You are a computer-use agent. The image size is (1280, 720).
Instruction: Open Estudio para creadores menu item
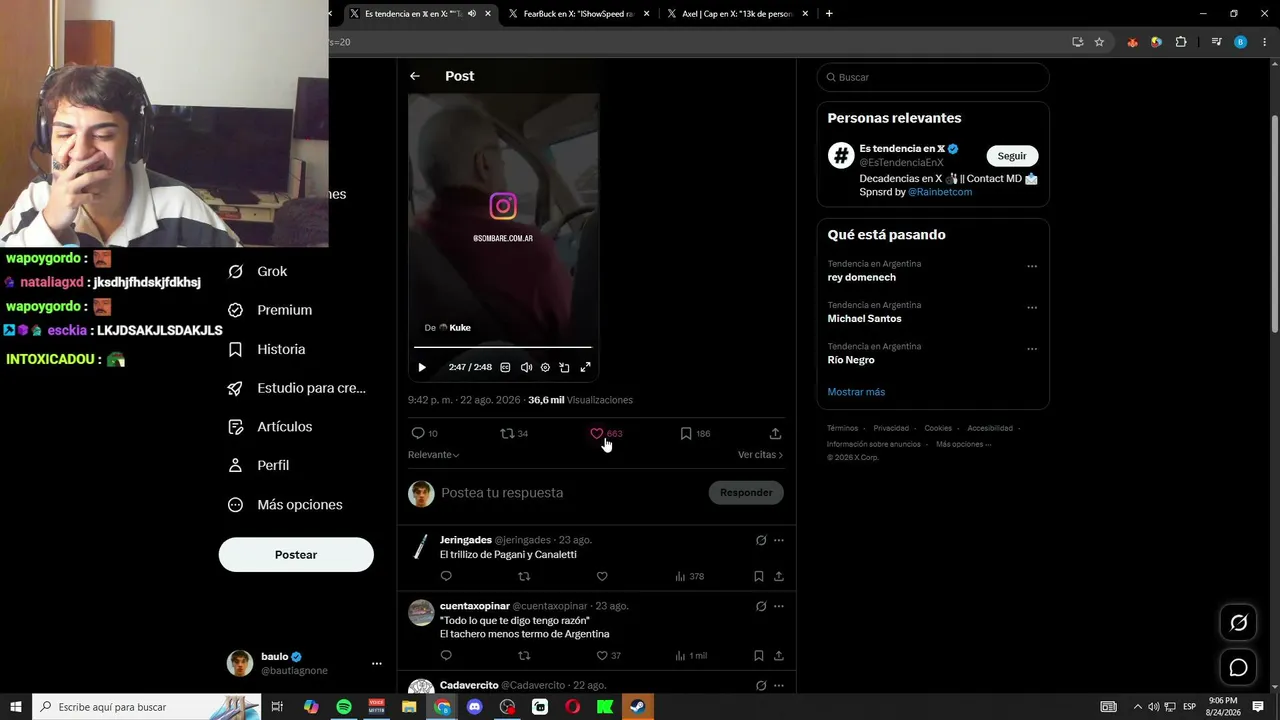point(297,388)
